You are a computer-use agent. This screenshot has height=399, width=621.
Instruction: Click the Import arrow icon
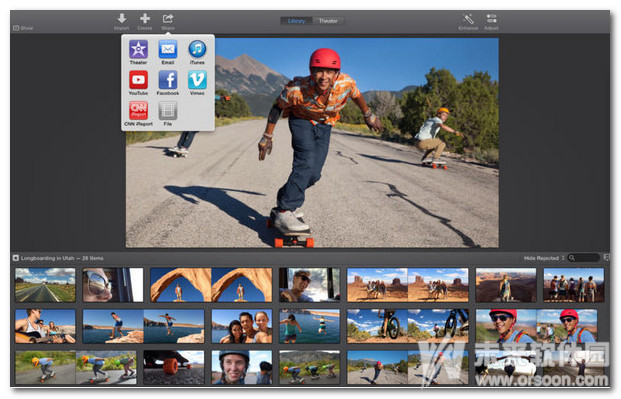point(122,19)
